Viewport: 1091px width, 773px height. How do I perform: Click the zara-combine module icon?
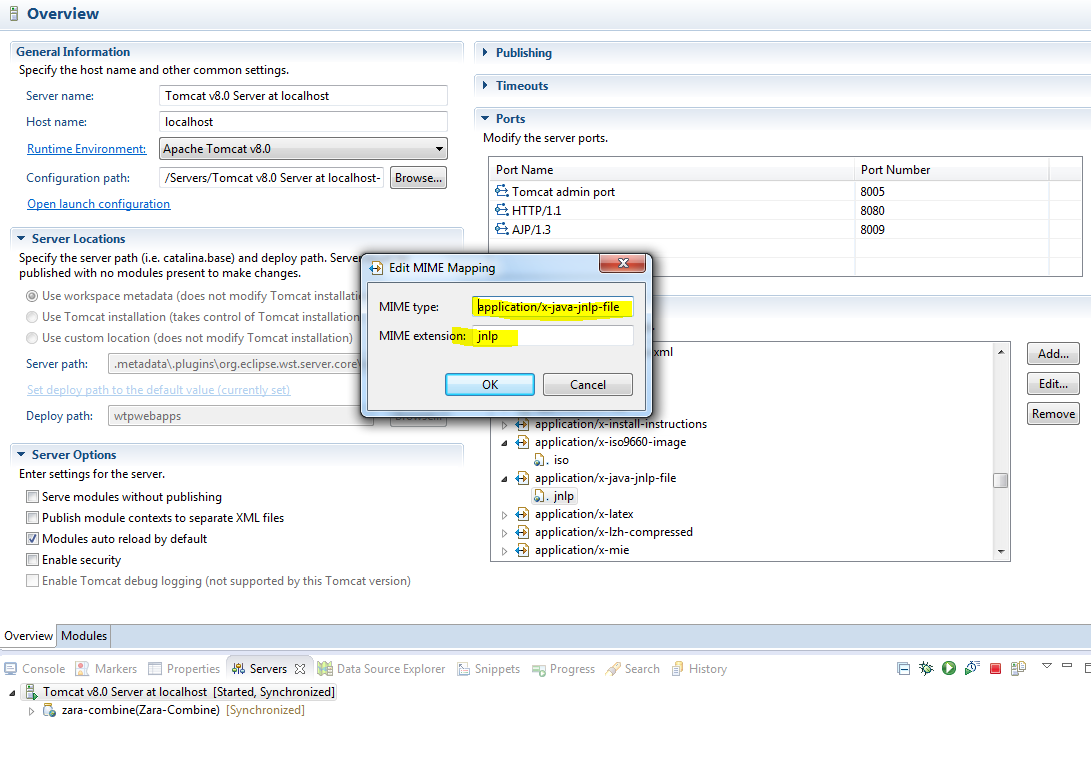point(49,710)
